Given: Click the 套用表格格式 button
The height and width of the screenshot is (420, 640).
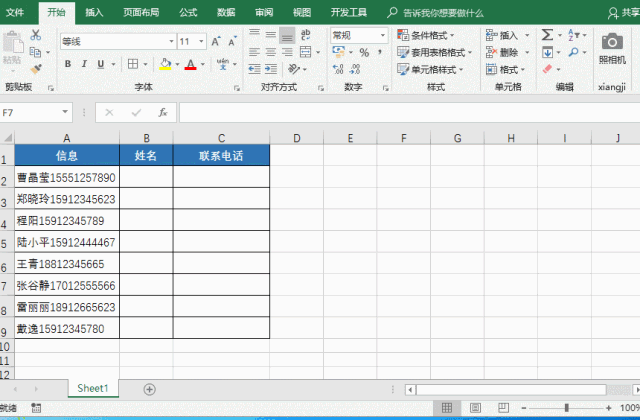Looking at the screenshot, I should click(x=434, y=52).
